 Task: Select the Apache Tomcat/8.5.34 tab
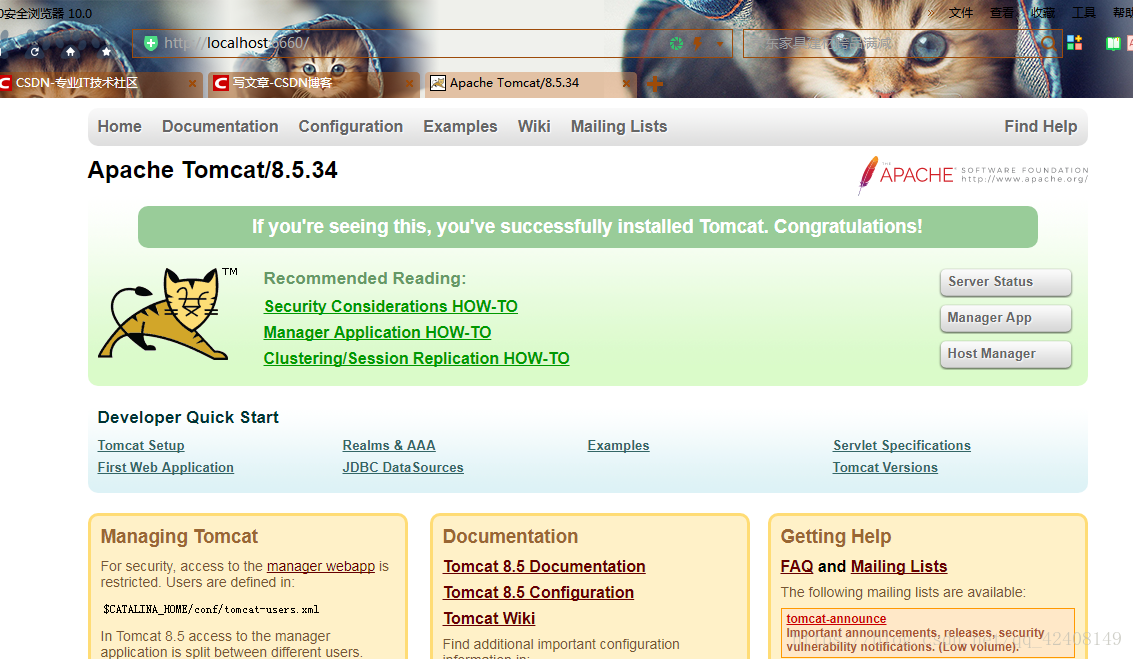pos(531,84)
